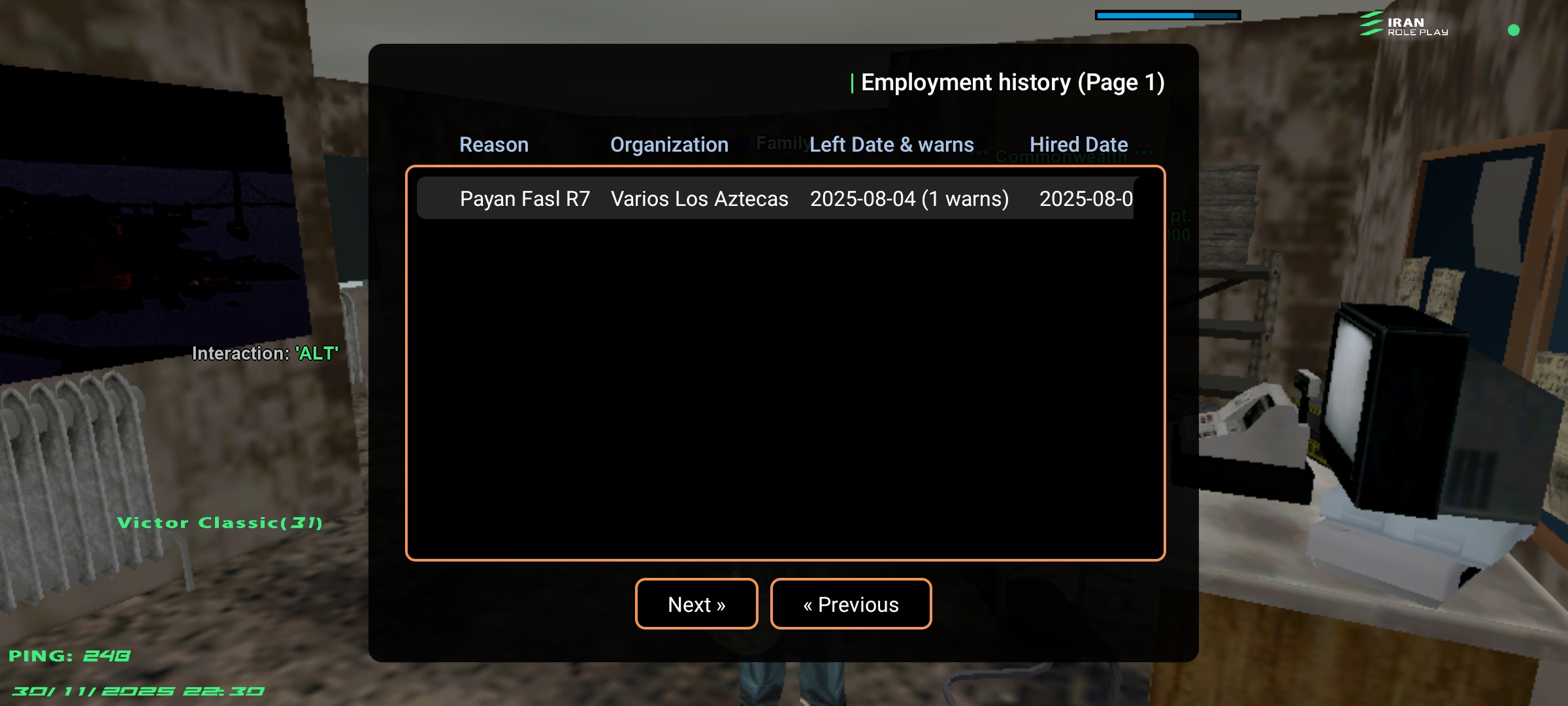The image size is (1568, 706).
Task: Click the 2025-08-04 (1 warns) cell
Action: pyautogui.click(x=909, y=199)
